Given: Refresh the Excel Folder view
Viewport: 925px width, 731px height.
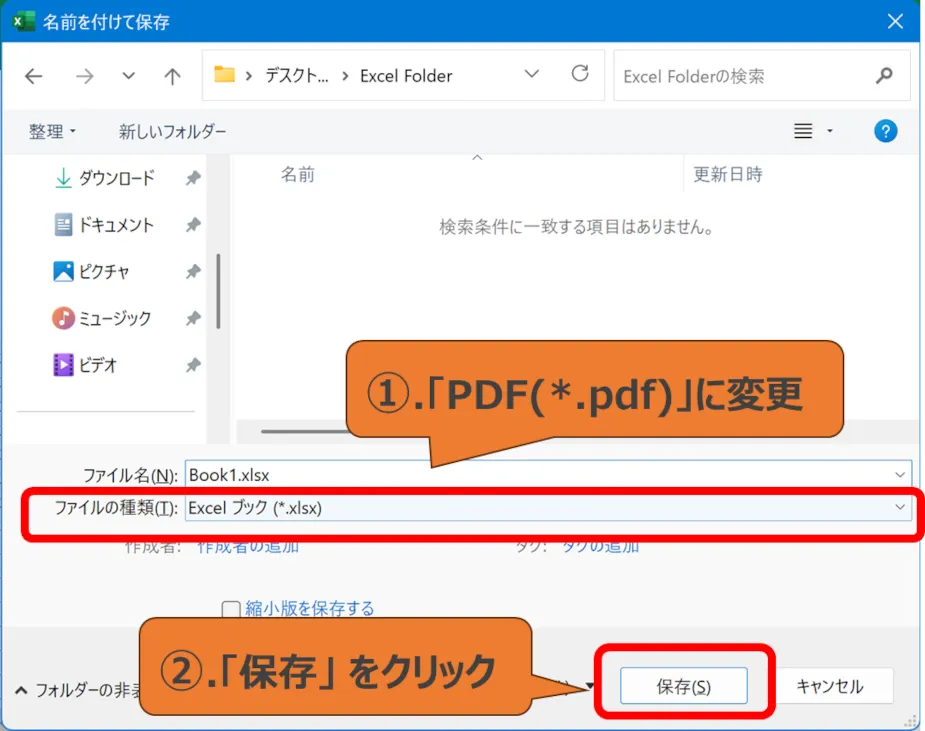Looking at the screenshot, I should (x=580, y=75).
